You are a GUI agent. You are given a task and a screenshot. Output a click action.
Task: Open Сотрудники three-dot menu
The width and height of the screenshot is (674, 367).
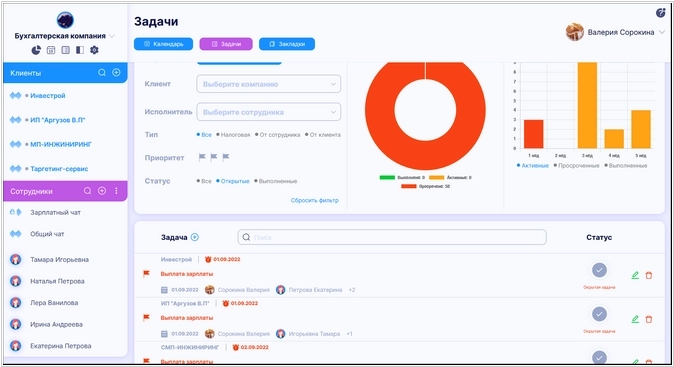pyautogui.click(x=116, y=191)
